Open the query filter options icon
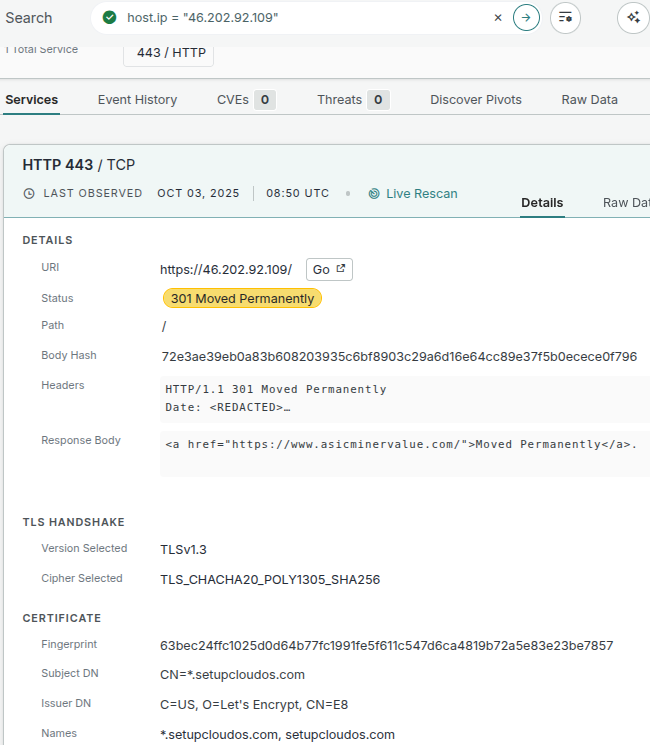Image resolution: width=650 pixels, height=745 pixels. [x=565, y=18]
